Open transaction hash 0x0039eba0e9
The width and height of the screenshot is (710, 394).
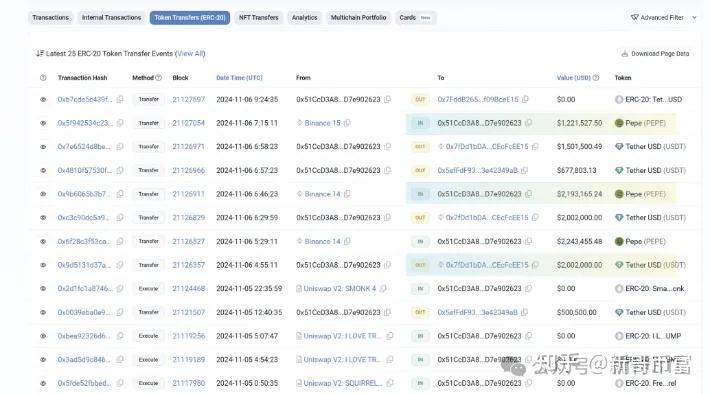coord(84,312)
